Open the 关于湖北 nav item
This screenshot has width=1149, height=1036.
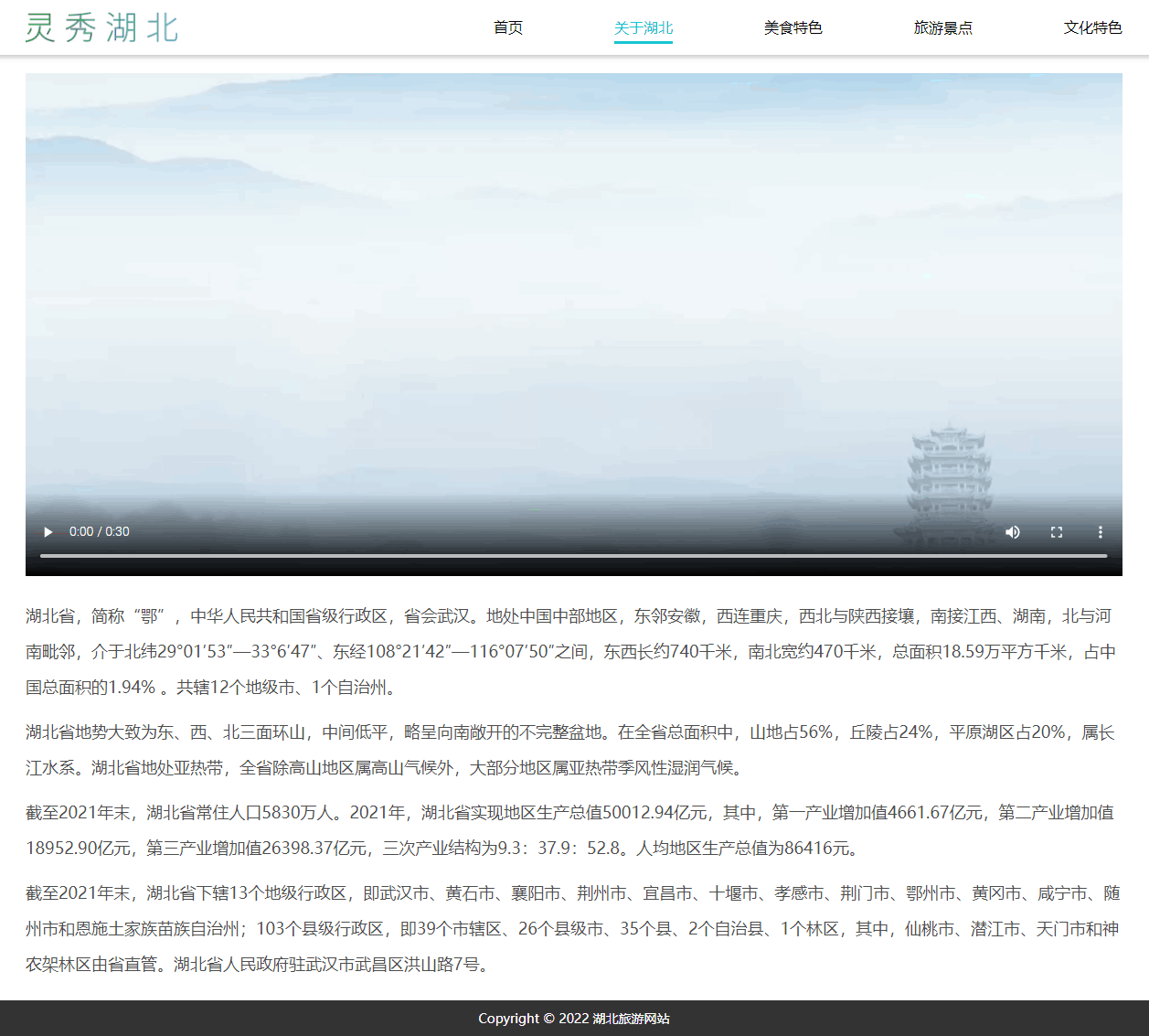tap(644, 28)
